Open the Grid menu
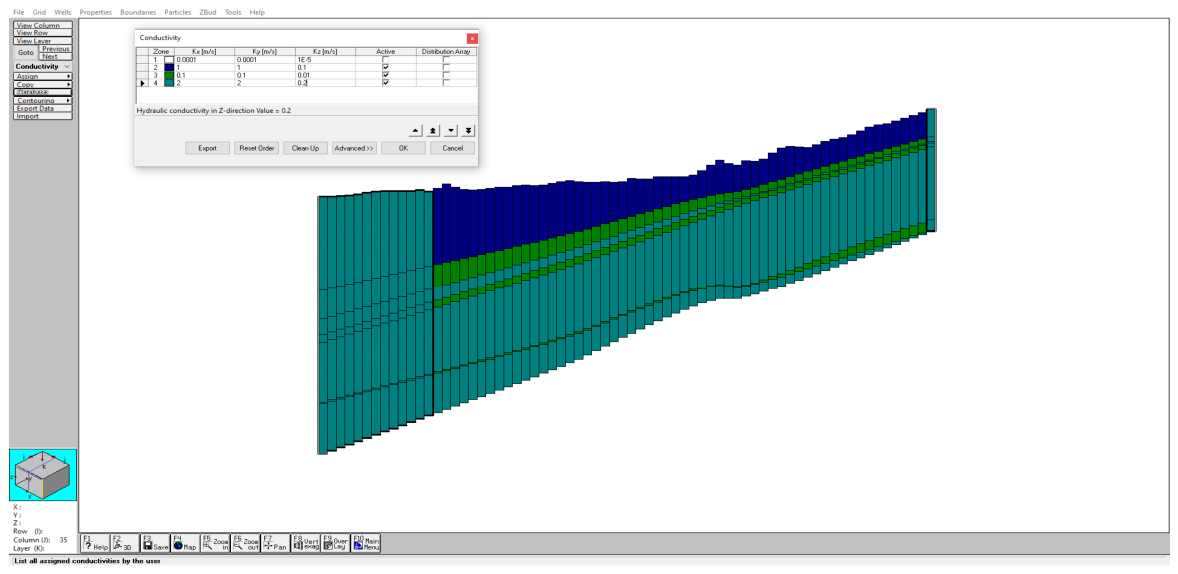Viewport: 1178px width, 574px height. [39, 13]
